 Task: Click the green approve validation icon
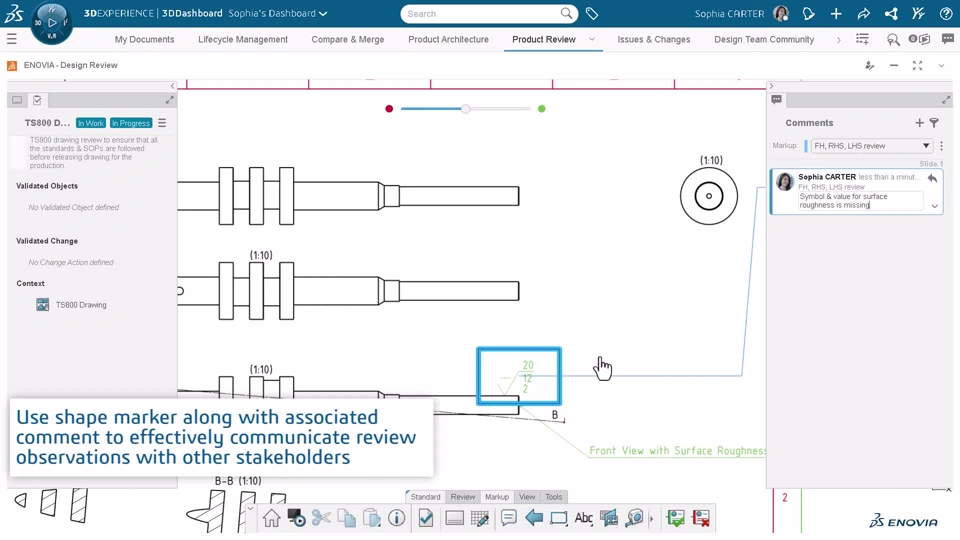[x=675, y=518]
